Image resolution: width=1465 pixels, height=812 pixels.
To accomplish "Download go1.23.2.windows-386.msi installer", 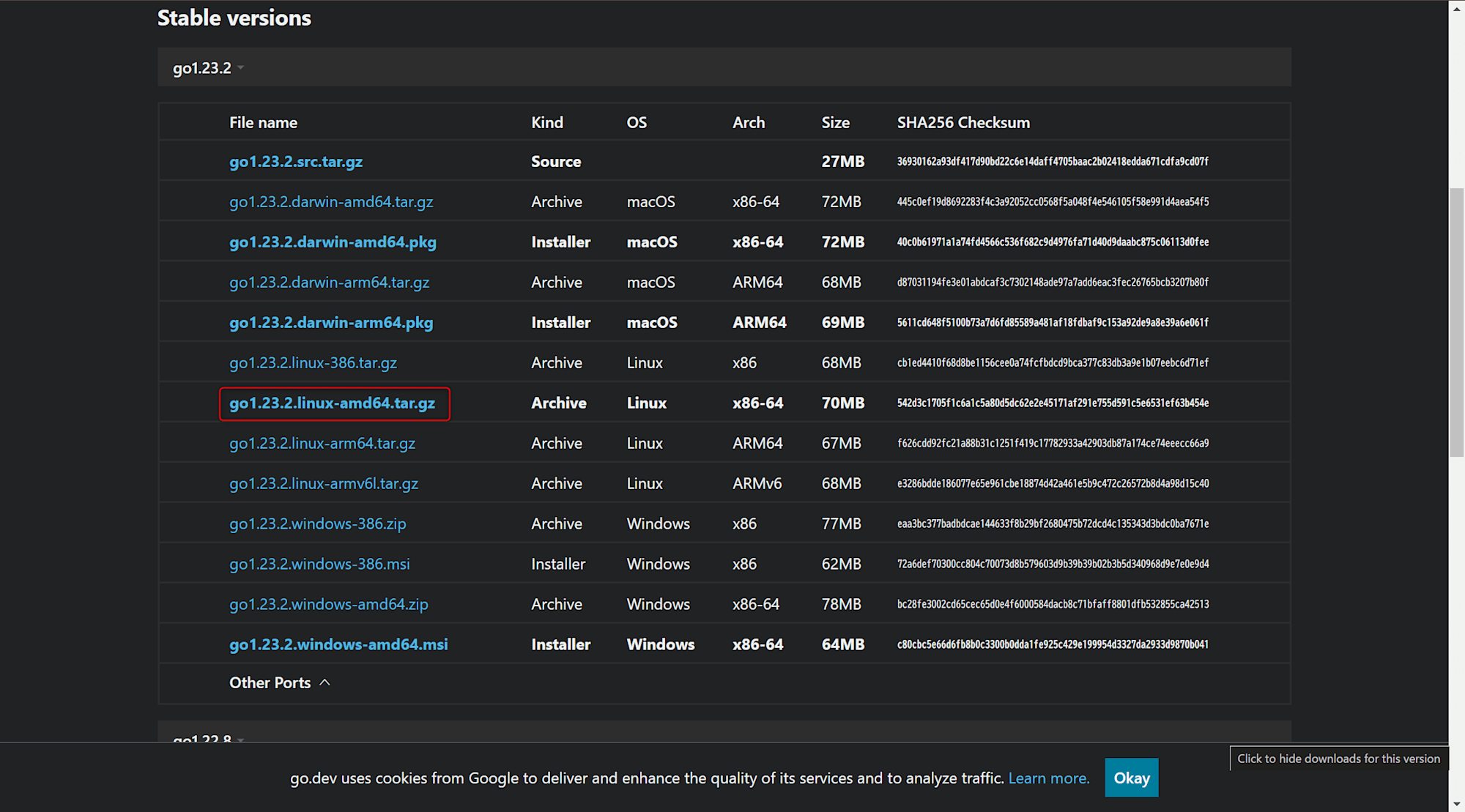I will click(x=319, y=565).
